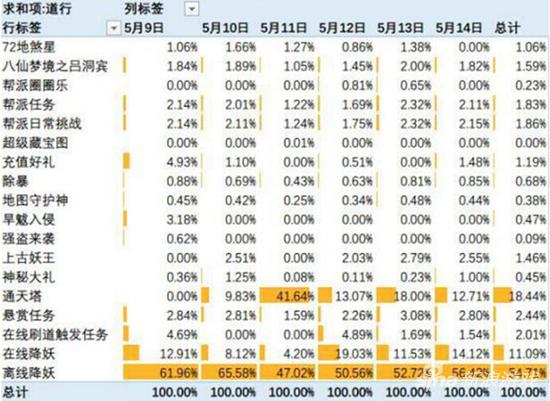Click the 1.86% total cell for 帮派日常挑战
550x401 pixels.
(x=531, y=124)
